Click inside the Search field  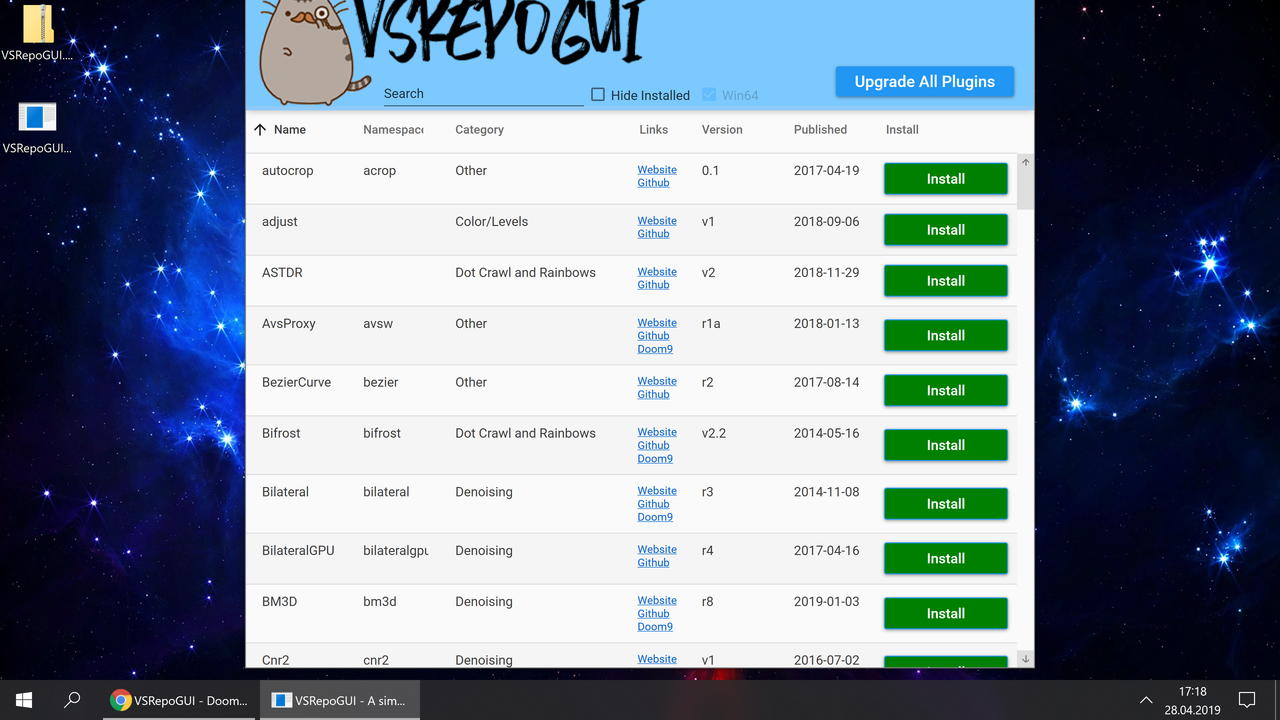pos(480,92)
